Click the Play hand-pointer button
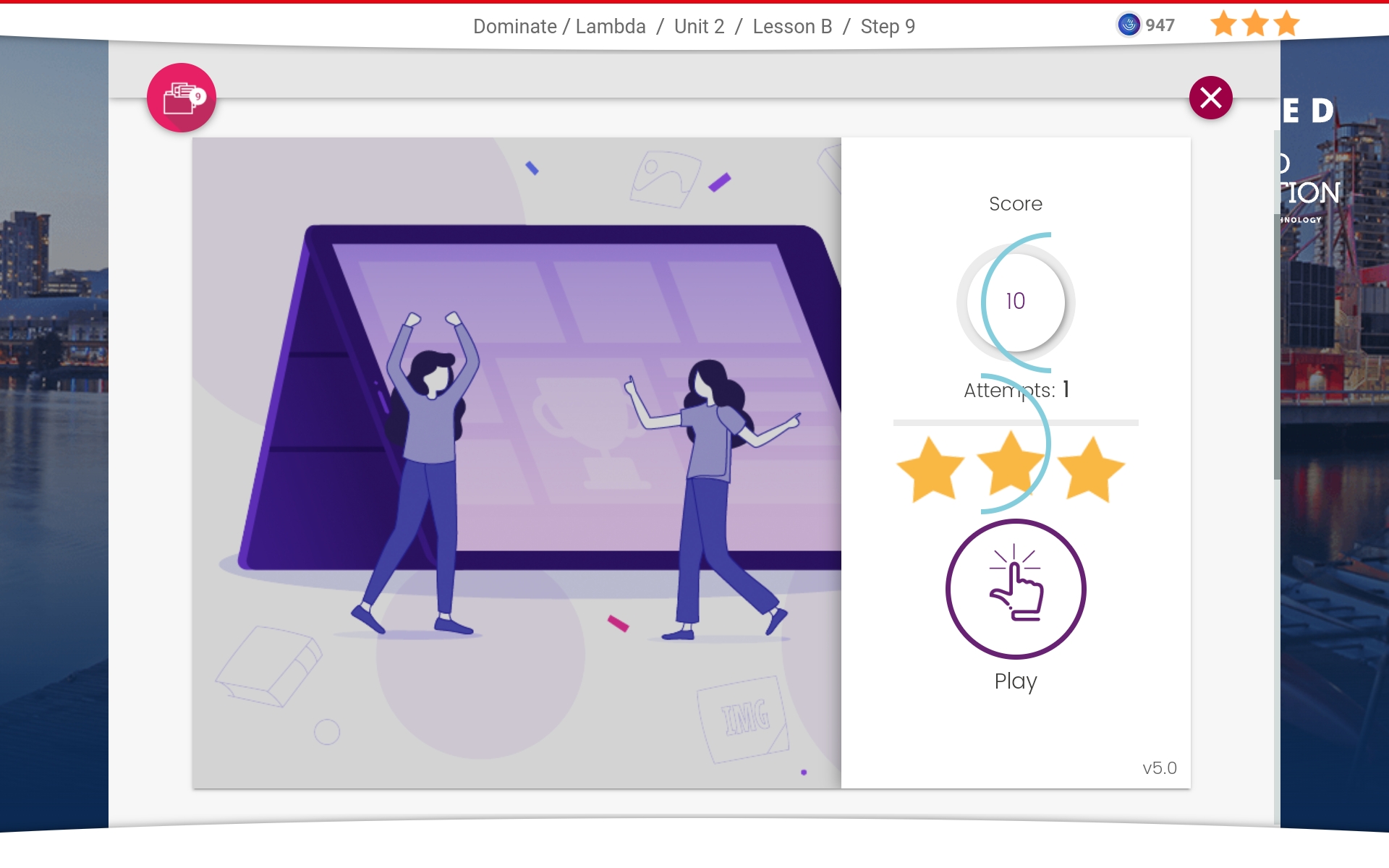Viewport: 1389px width, 868px height. (x=1015, y=589)
